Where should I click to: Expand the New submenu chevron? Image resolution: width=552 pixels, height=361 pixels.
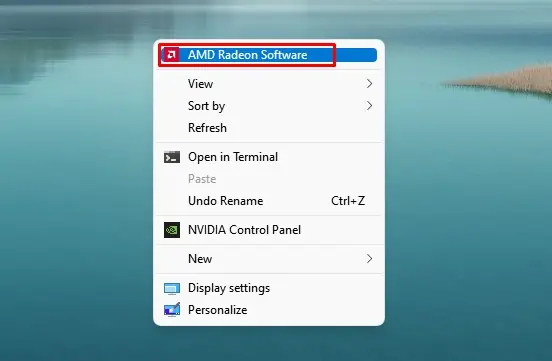(x=369, y=259)
